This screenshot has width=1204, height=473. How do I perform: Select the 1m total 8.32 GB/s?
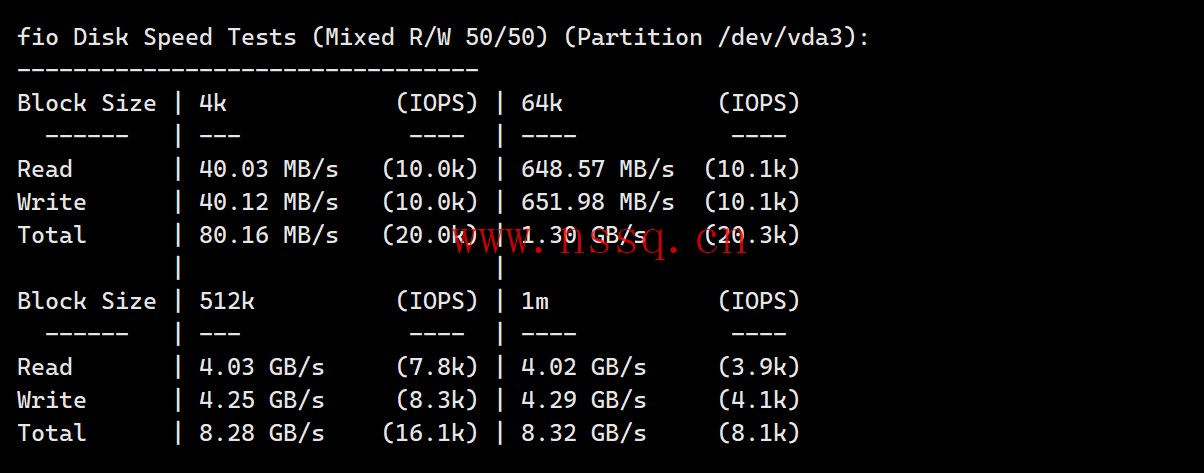[584, 433]
